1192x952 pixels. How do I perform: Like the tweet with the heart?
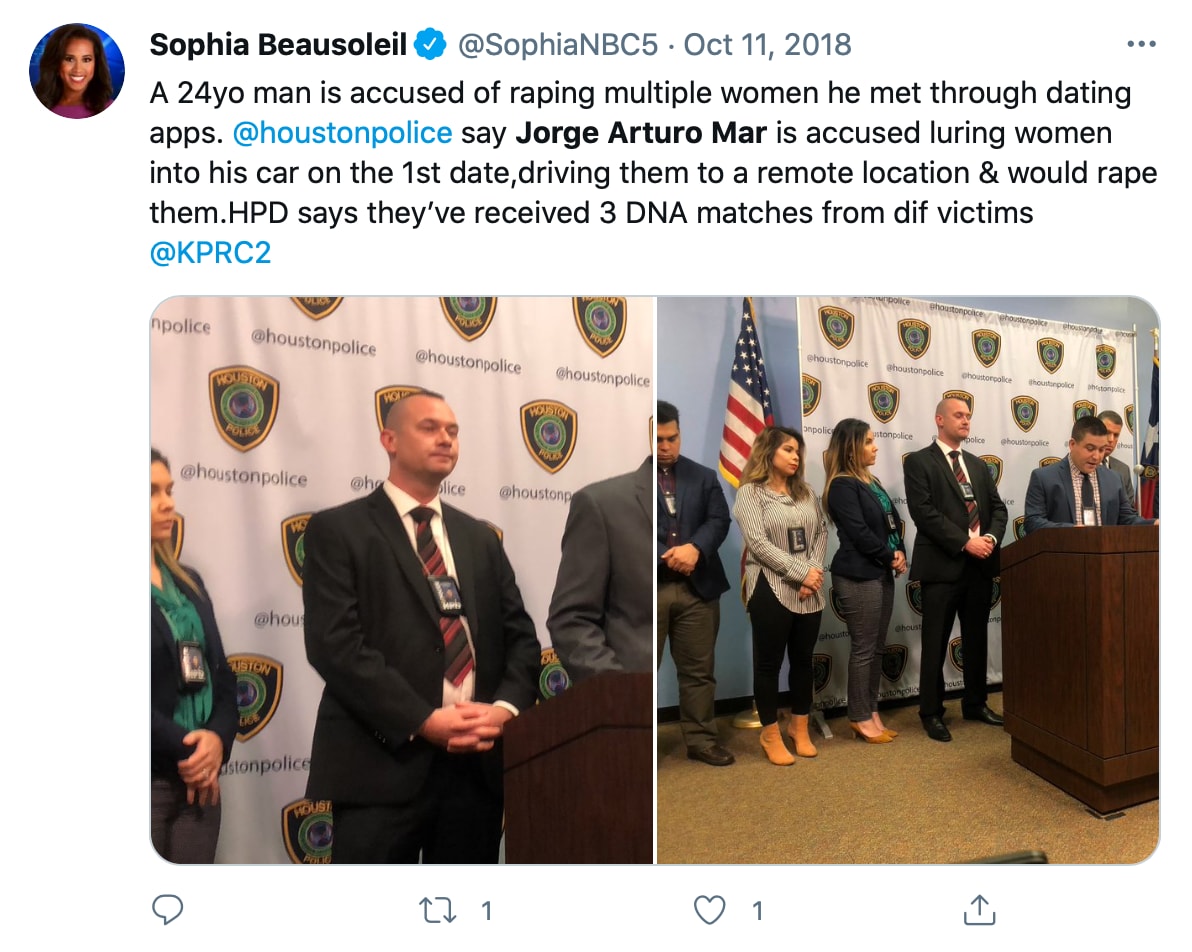(709, 909)
